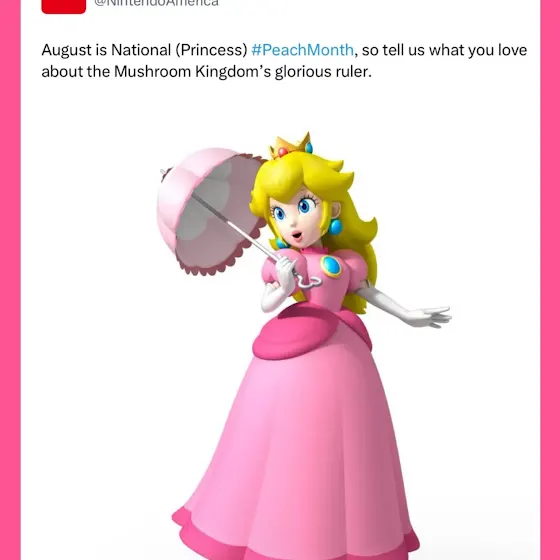Open the #PeachMonth hashtag link

click(x=302, y=50)
